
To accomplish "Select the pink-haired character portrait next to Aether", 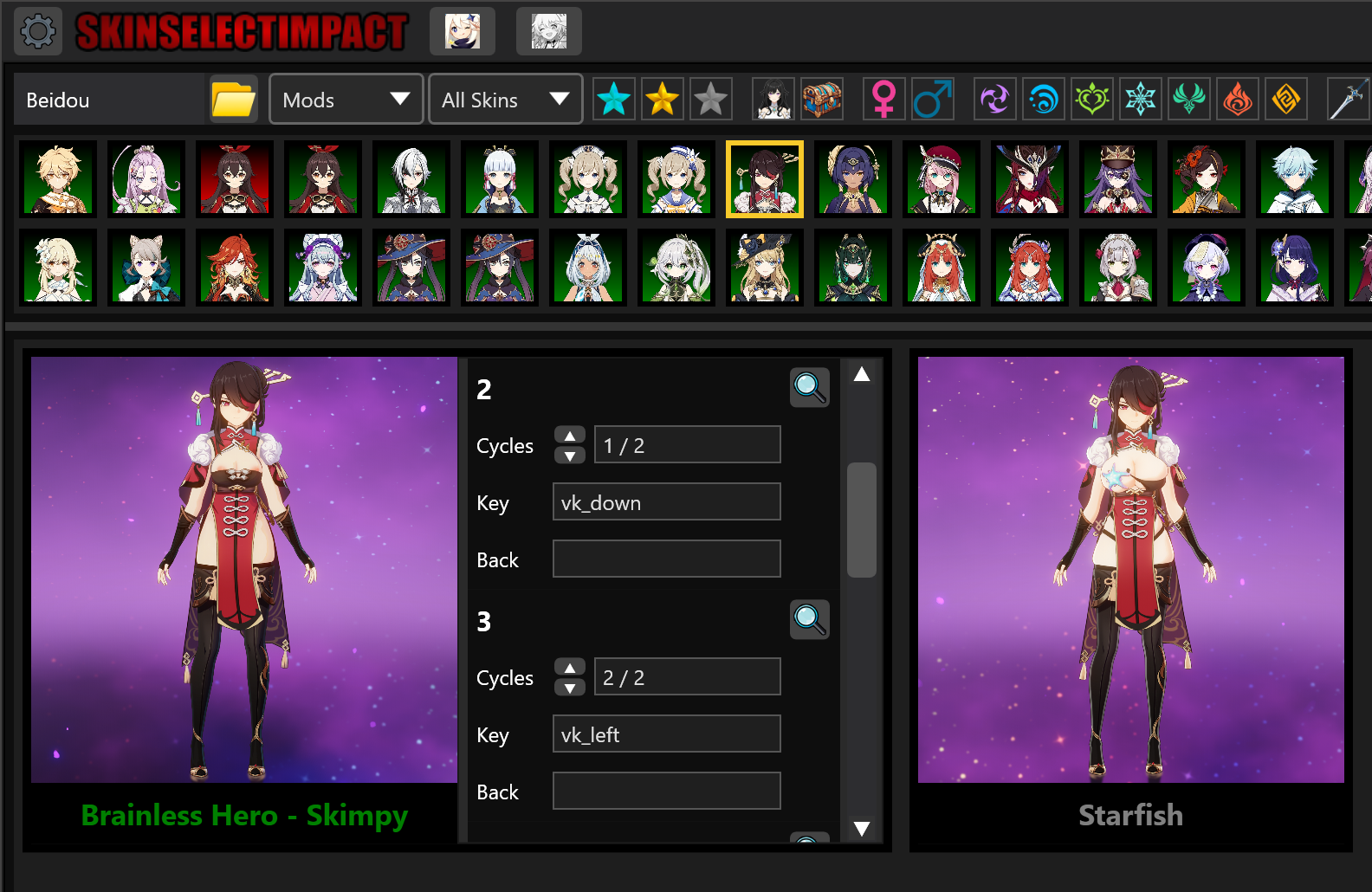I will click(146, 178).
